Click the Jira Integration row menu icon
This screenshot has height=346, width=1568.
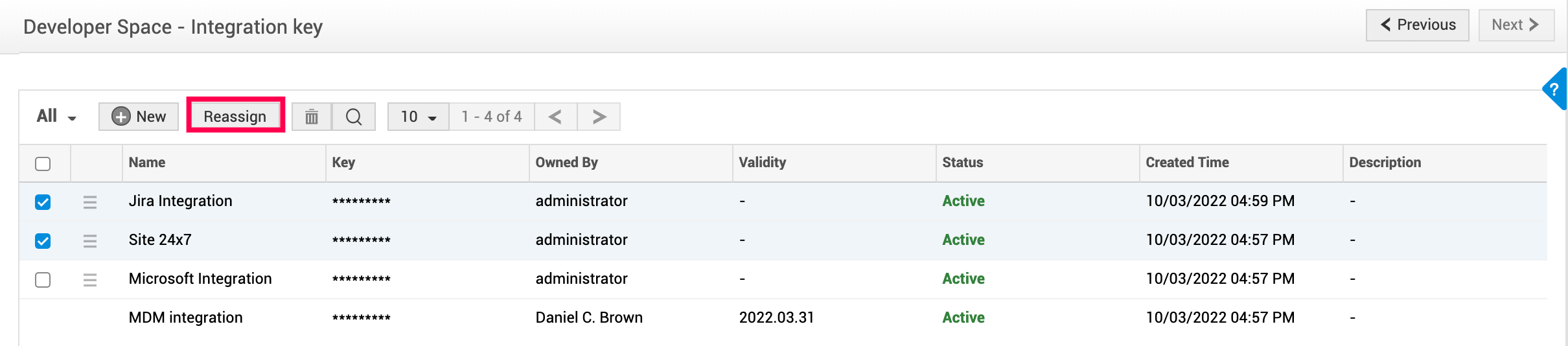pos(90,202)
